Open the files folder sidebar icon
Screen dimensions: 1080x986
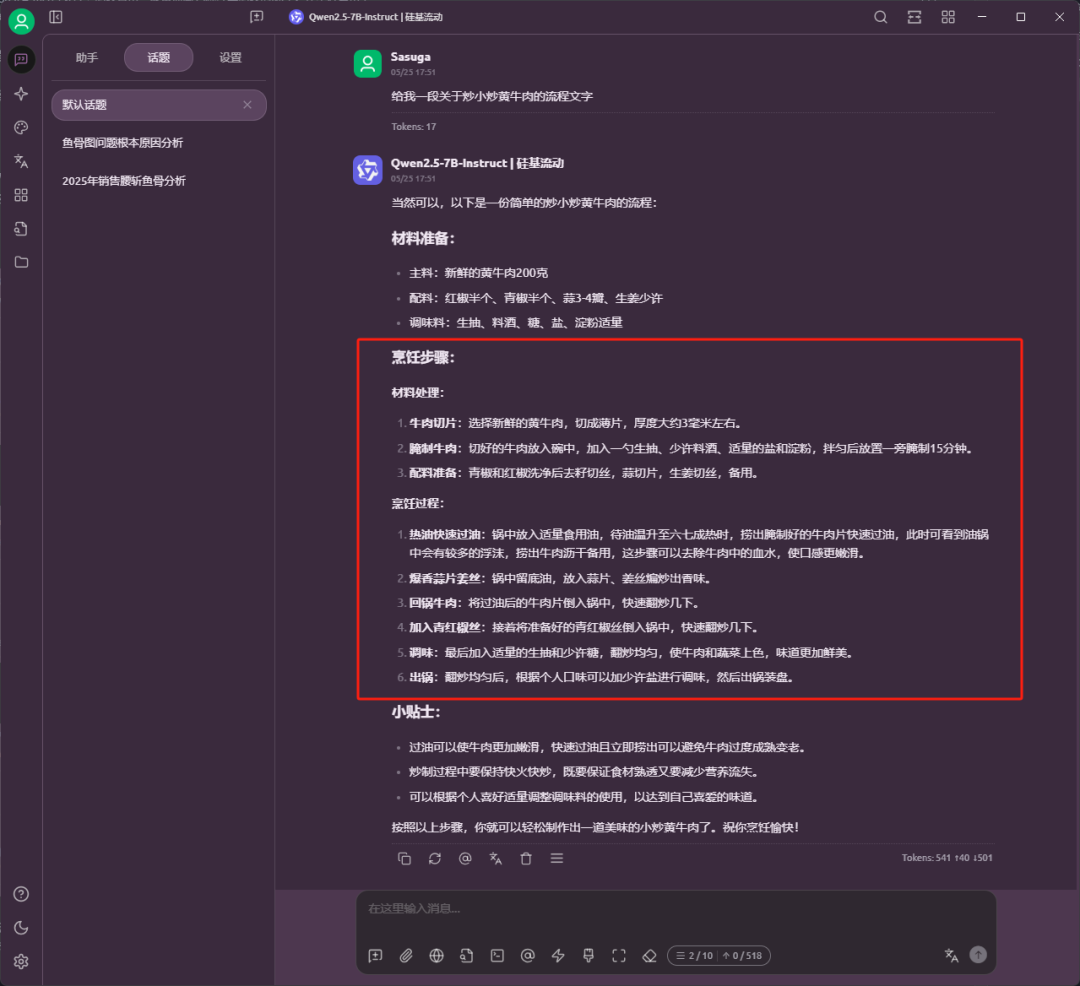[21, 262]
